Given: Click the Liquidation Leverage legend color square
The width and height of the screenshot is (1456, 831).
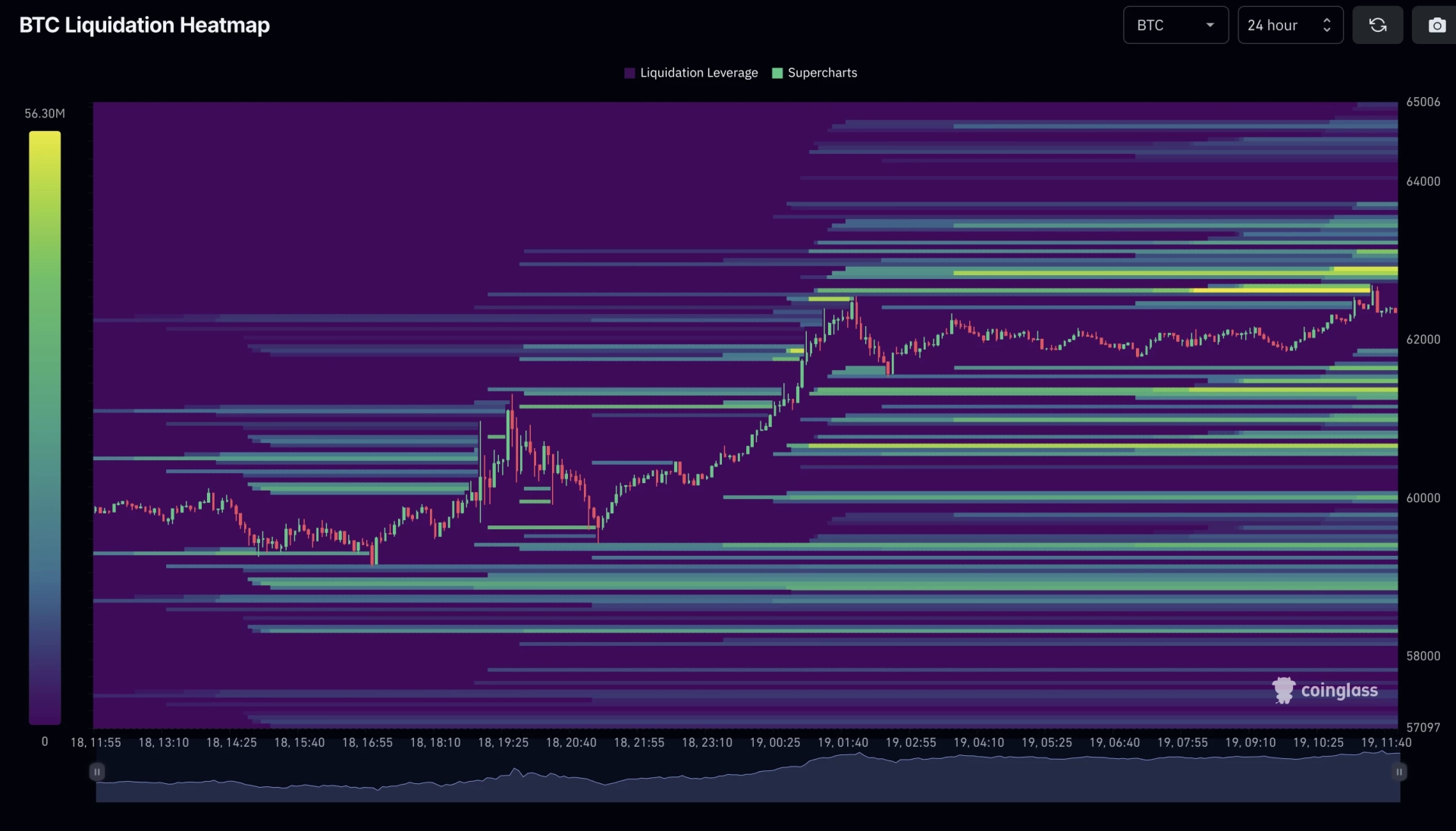Looking at the screenshot, I should point(629,73).
